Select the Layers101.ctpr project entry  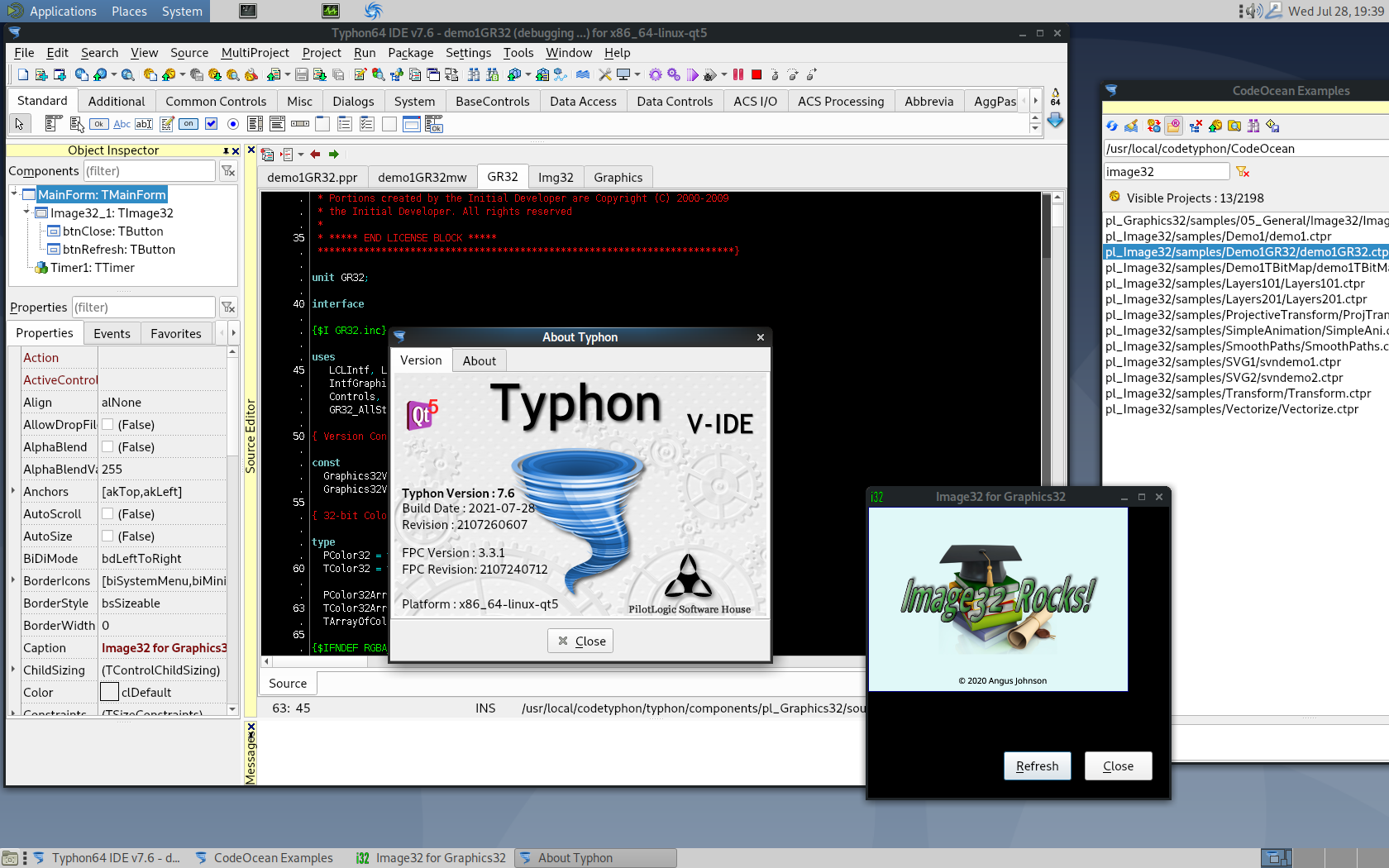1234,284
